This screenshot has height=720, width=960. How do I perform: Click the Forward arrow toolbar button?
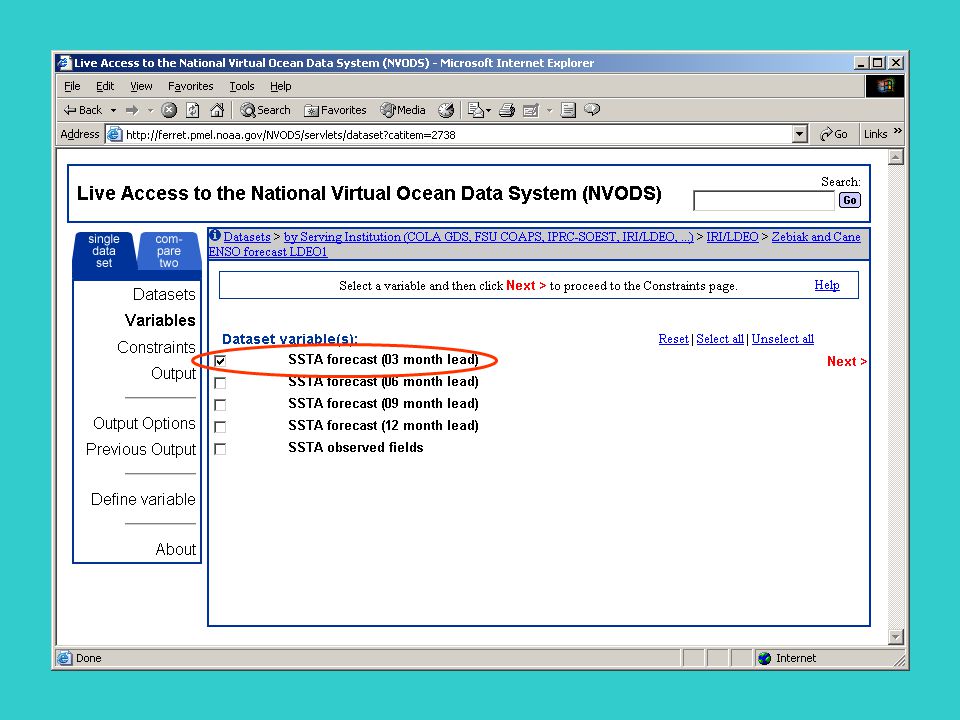[132, 110]
